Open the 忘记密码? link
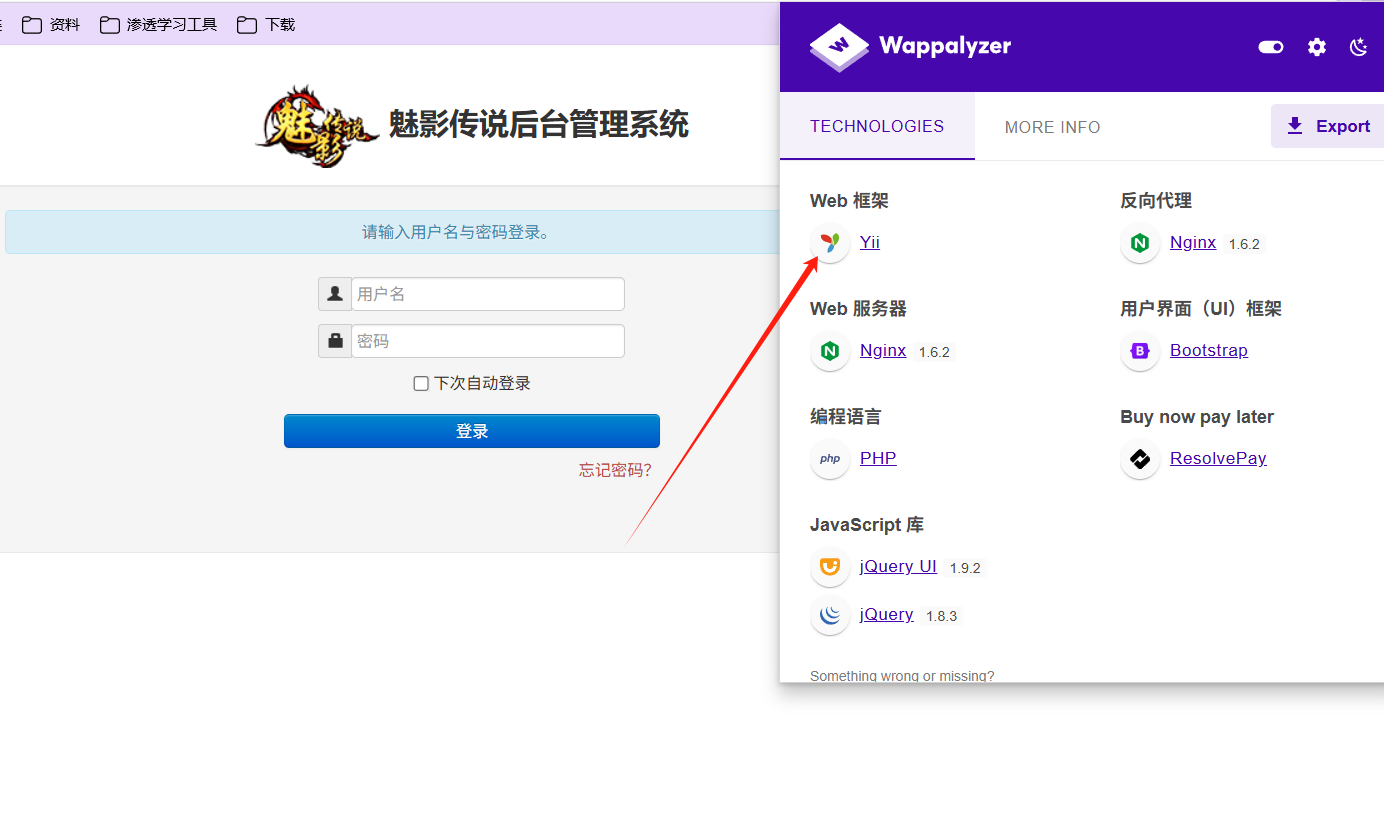Image resolution: width=1384 pixels, height=817 pixels. pyautogui.click(x=615, y=470)
